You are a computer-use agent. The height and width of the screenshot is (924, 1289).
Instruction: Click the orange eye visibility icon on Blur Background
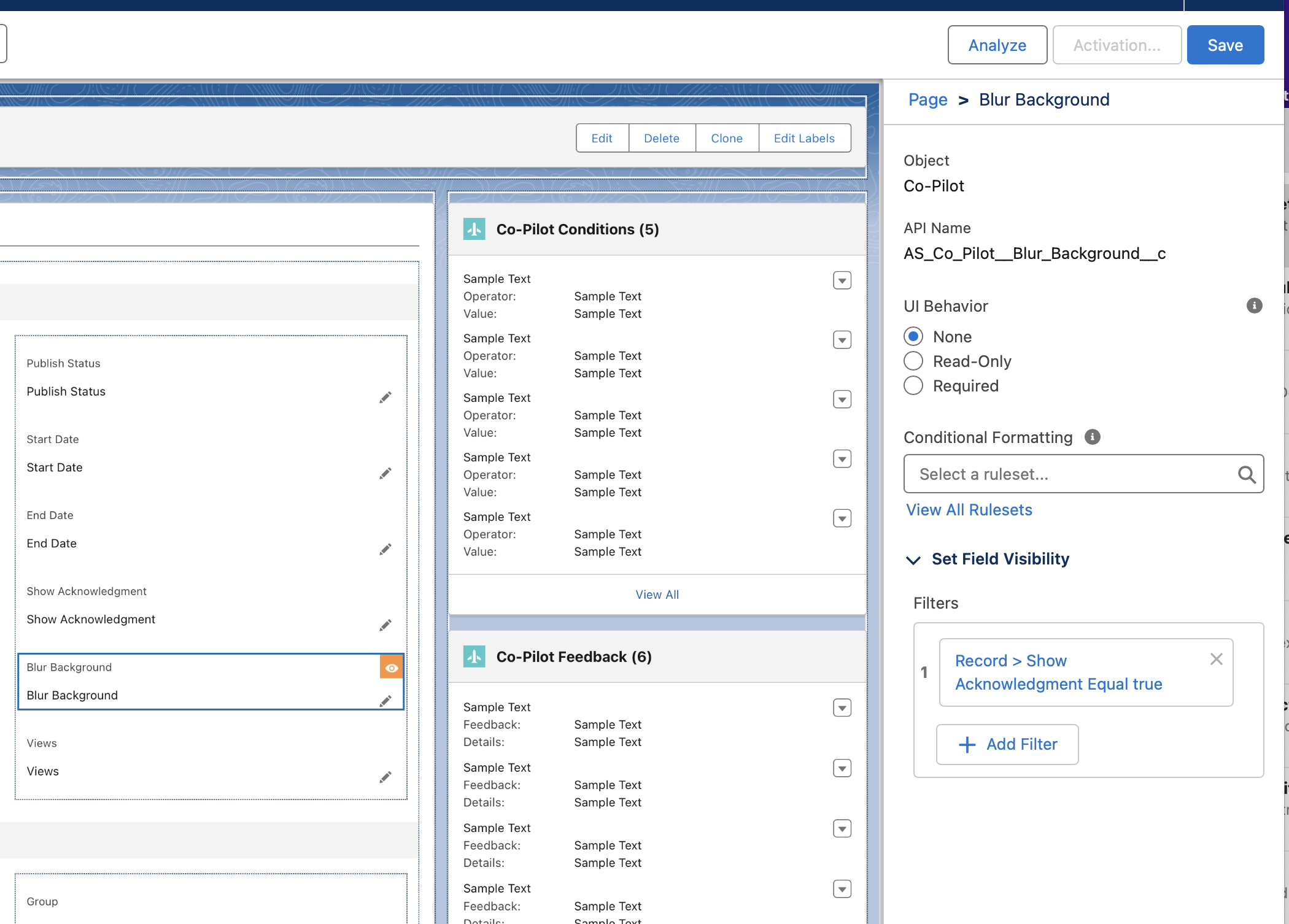pyautogui.click(x=392, y=668)
